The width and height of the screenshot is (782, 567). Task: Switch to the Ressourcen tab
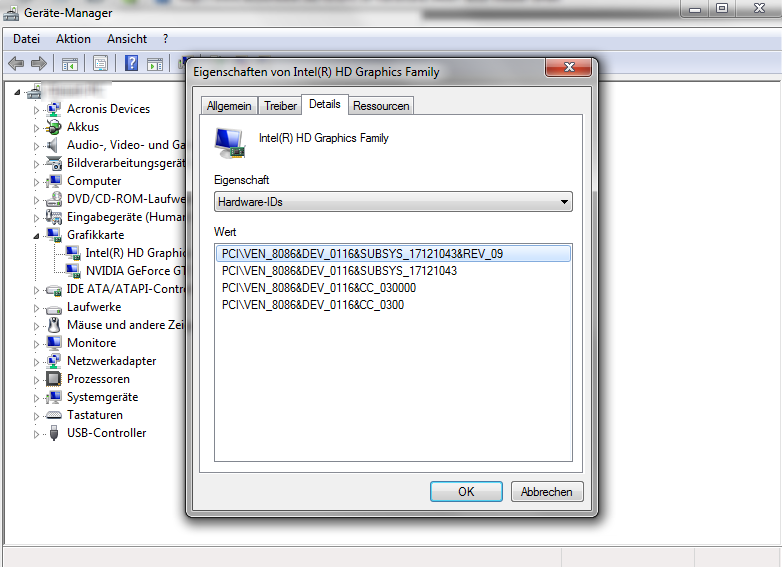(x=381, y=106)
